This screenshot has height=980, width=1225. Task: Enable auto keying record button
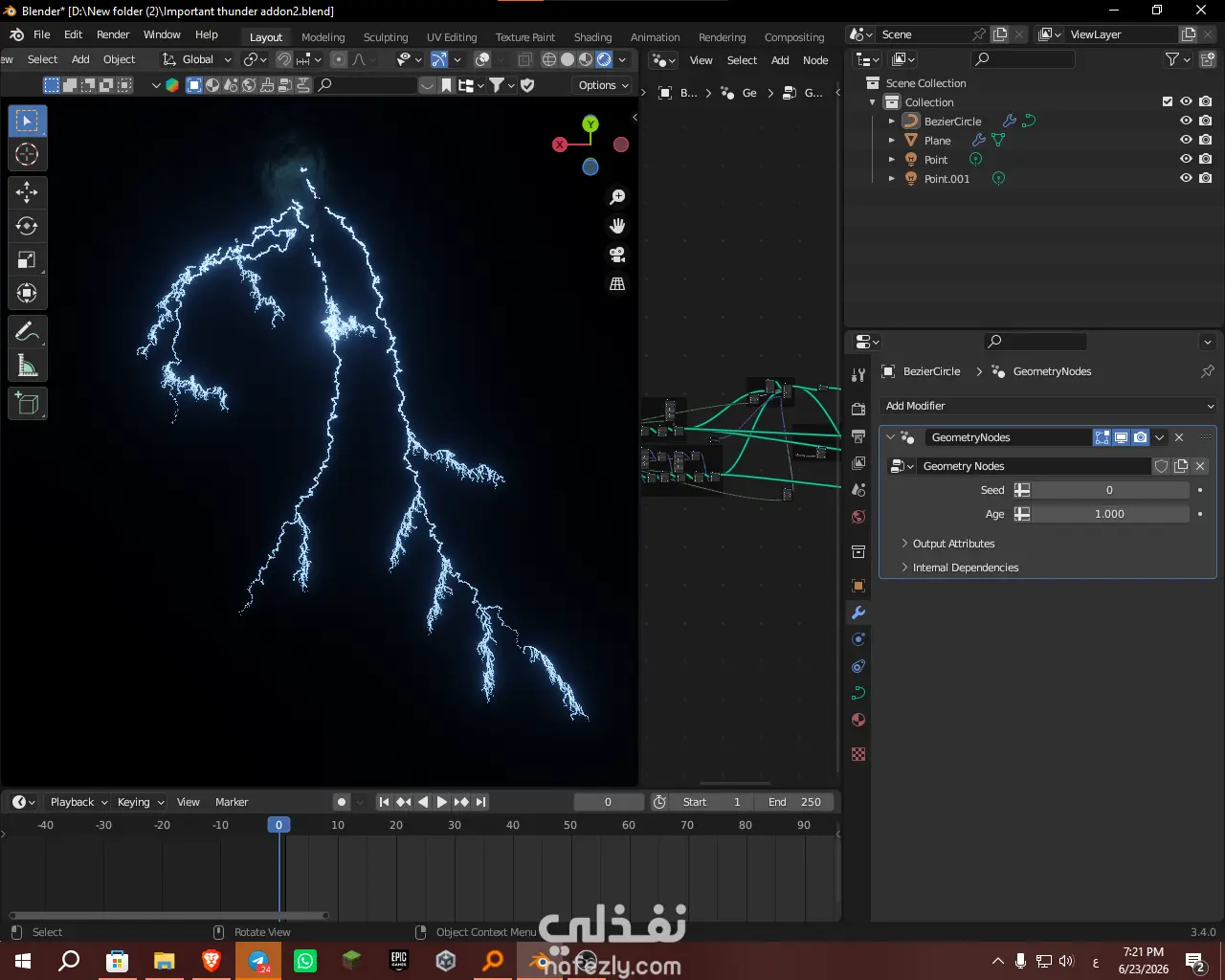point(342,802)
